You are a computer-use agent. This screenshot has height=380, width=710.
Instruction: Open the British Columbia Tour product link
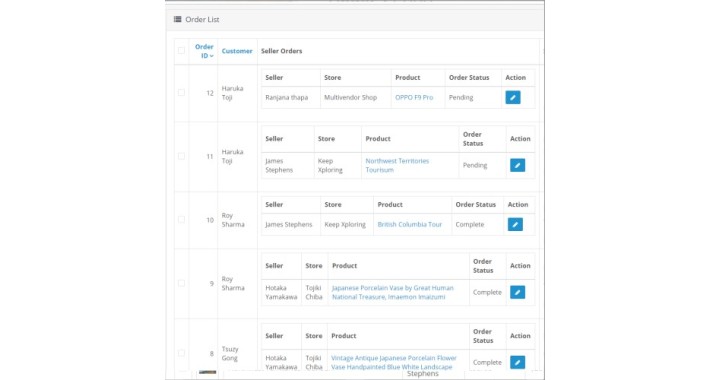[409, 225]
